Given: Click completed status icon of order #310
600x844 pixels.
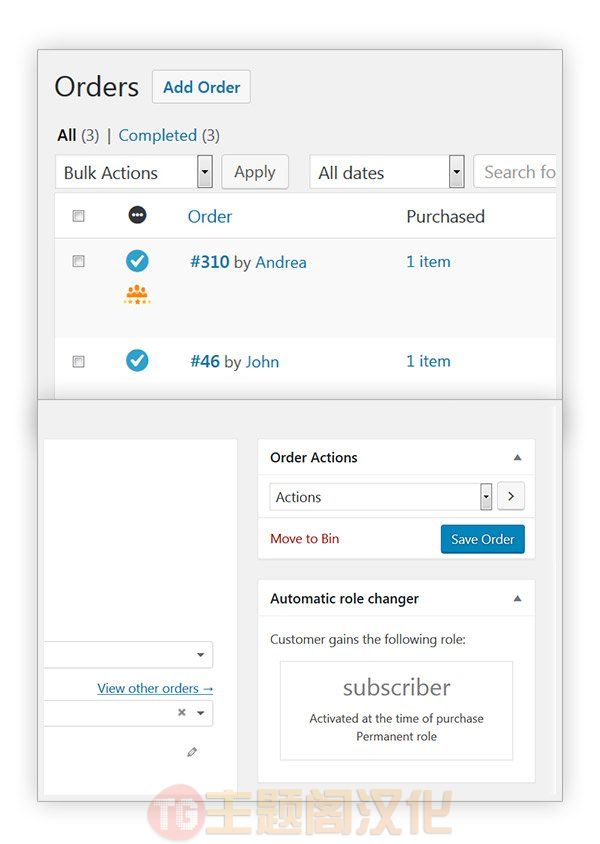Looking at the screenshot, I should coord(137,261).
